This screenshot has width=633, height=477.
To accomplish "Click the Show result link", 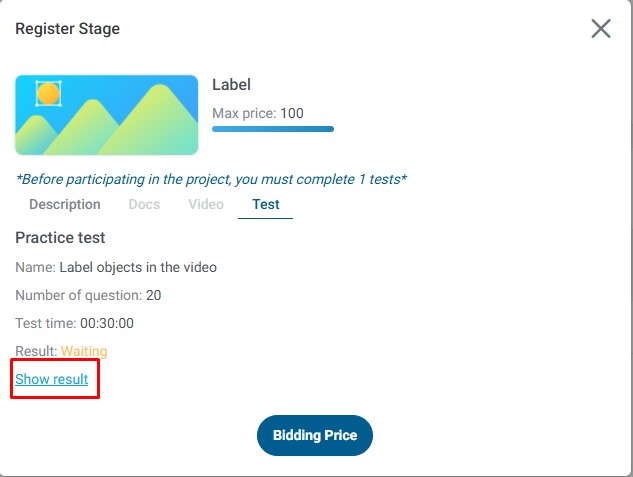I will point(52,379).
